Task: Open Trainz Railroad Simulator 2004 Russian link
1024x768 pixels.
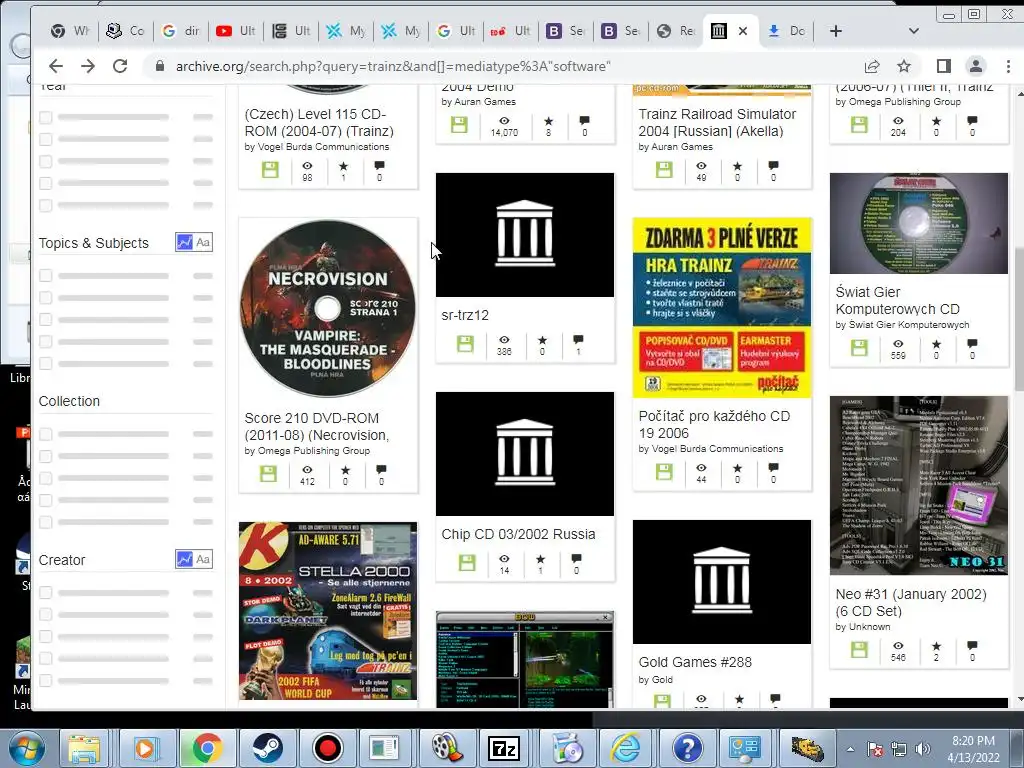Action: click(717, 122)
